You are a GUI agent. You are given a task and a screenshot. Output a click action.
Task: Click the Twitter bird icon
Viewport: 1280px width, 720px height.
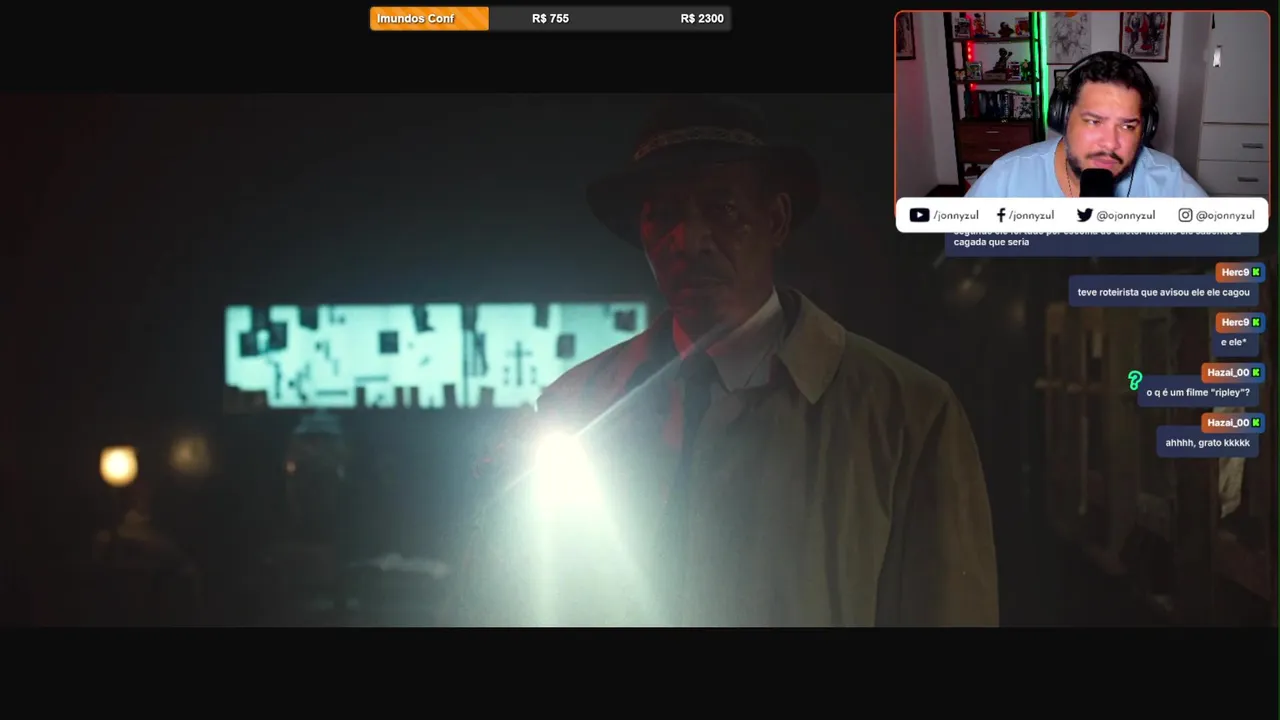point(1084,215)
